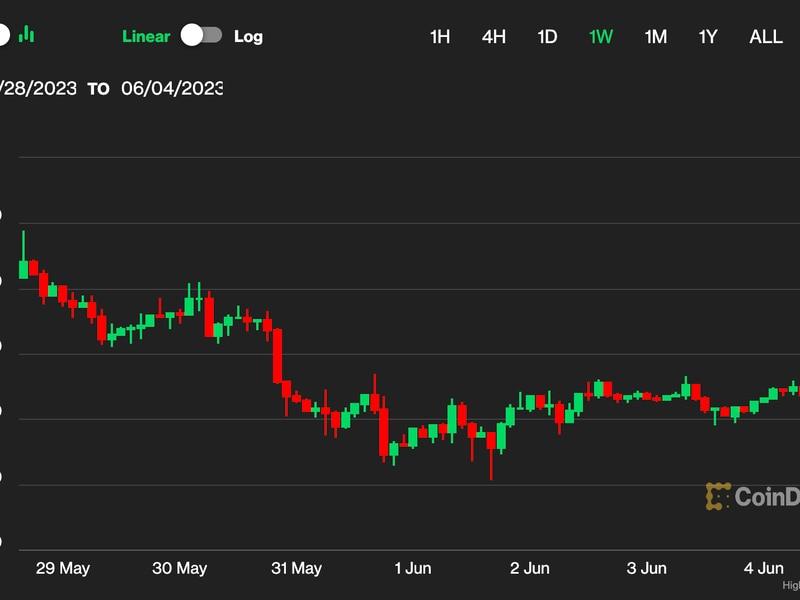Viewport: 800px width, 600px height.
Task: Select the 1Y timeframe
Action: (x=708, y=37)
